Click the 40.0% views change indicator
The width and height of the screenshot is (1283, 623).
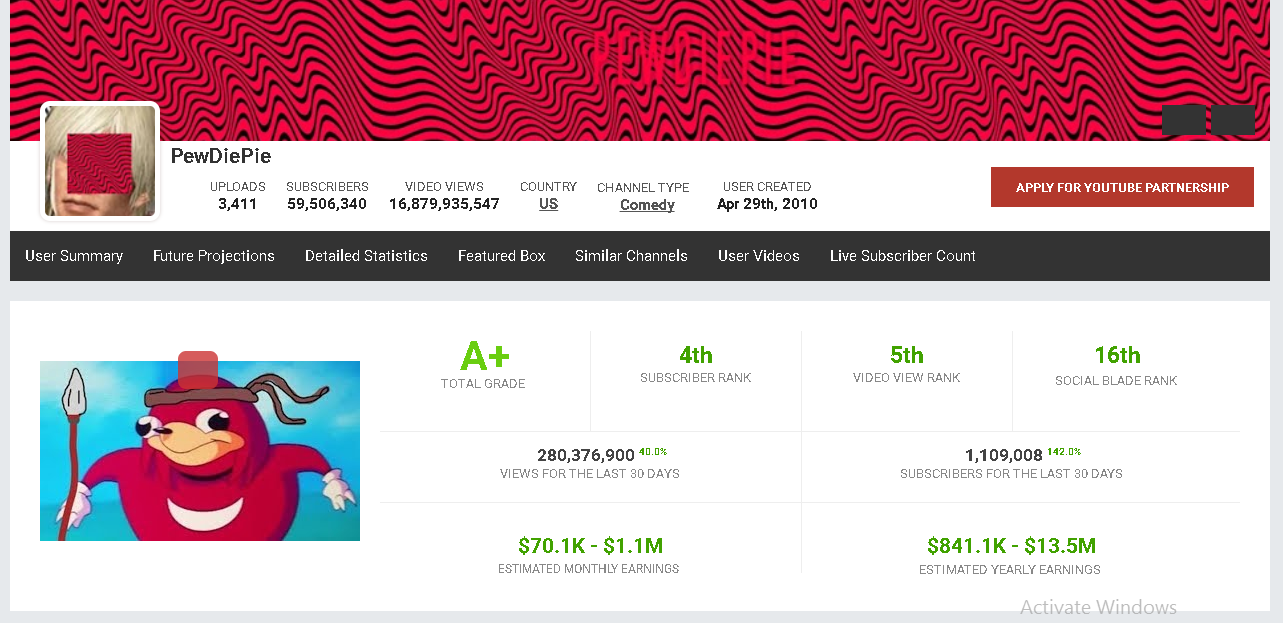pyautogui.click(x=653, y=452)
